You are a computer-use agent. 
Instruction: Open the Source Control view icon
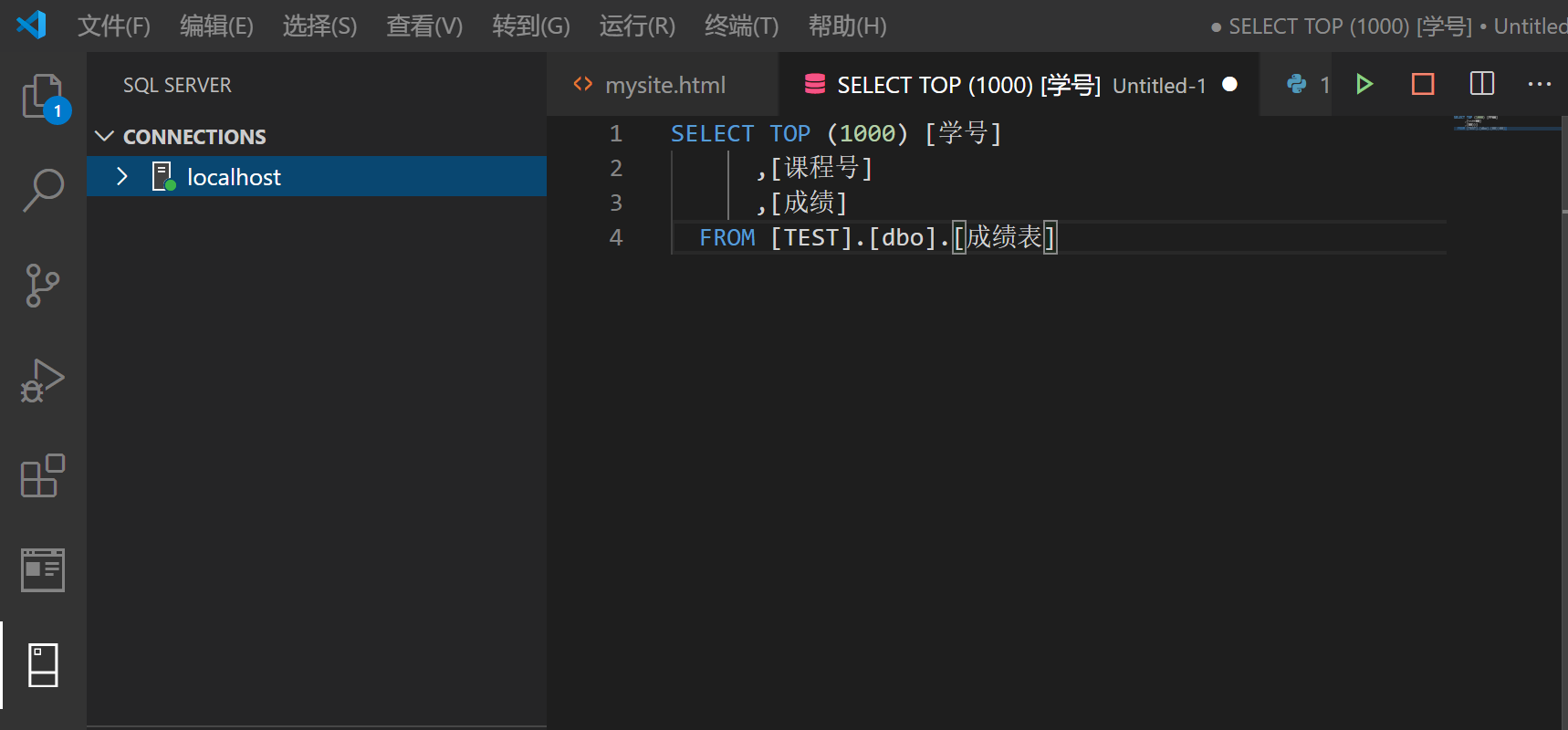43,286
